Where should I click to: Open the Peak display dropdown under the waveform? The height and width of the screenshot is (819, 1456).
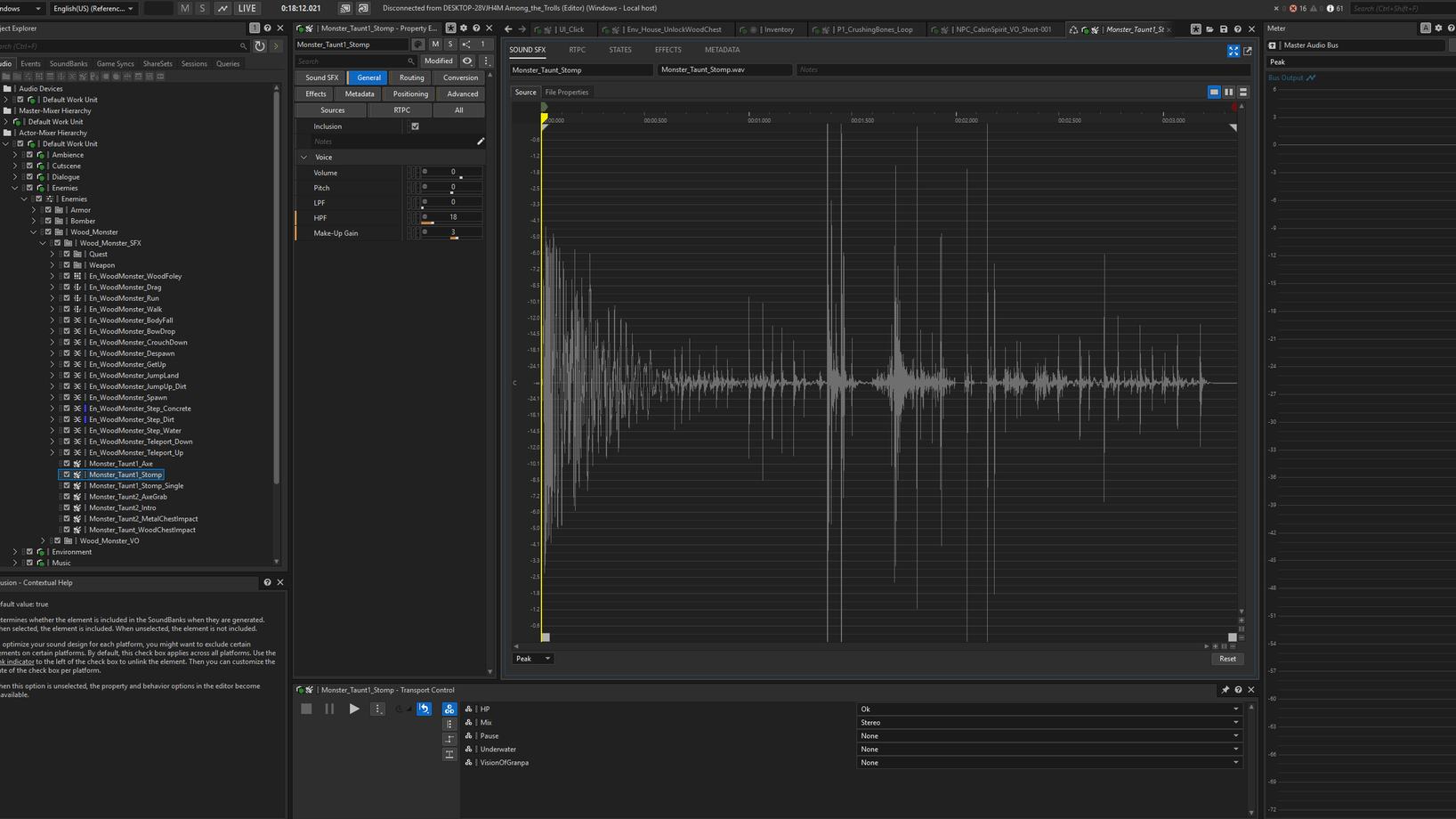532,659
